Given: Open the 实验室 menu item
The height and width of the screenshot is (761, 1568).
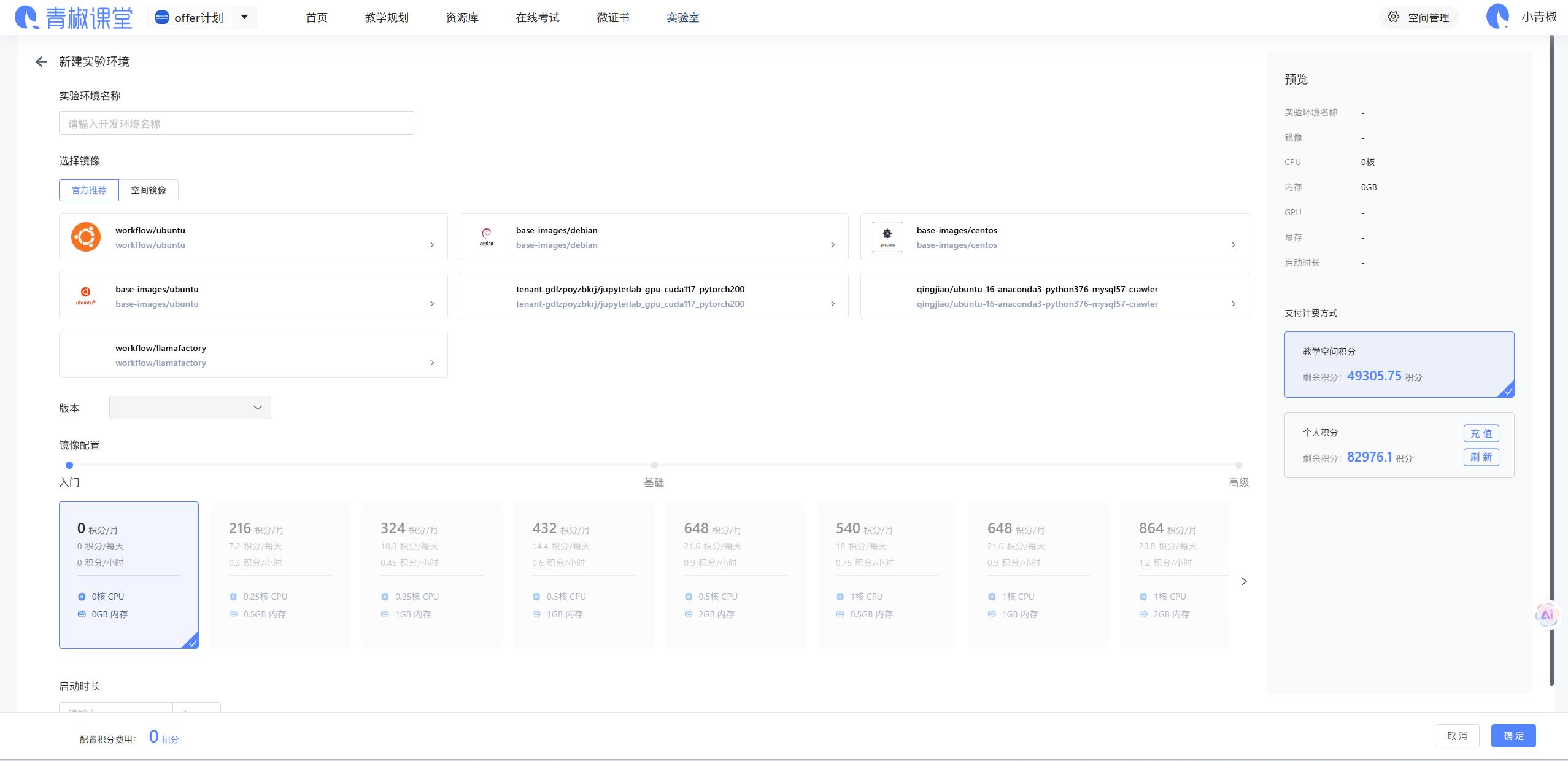Looking at the screenshot, I should 682,18.
